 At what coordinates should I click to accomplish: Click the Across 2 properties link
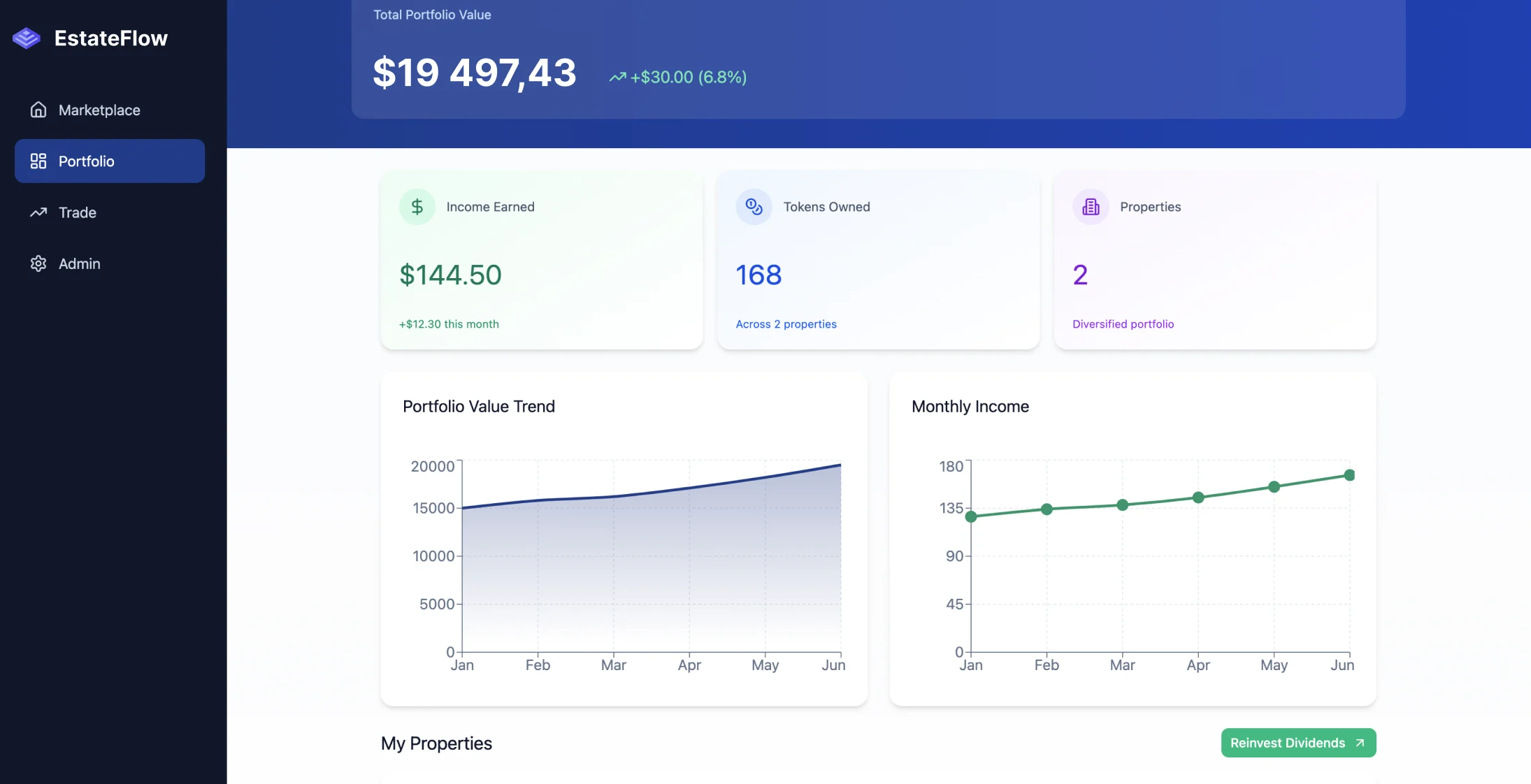coord(785,324)
